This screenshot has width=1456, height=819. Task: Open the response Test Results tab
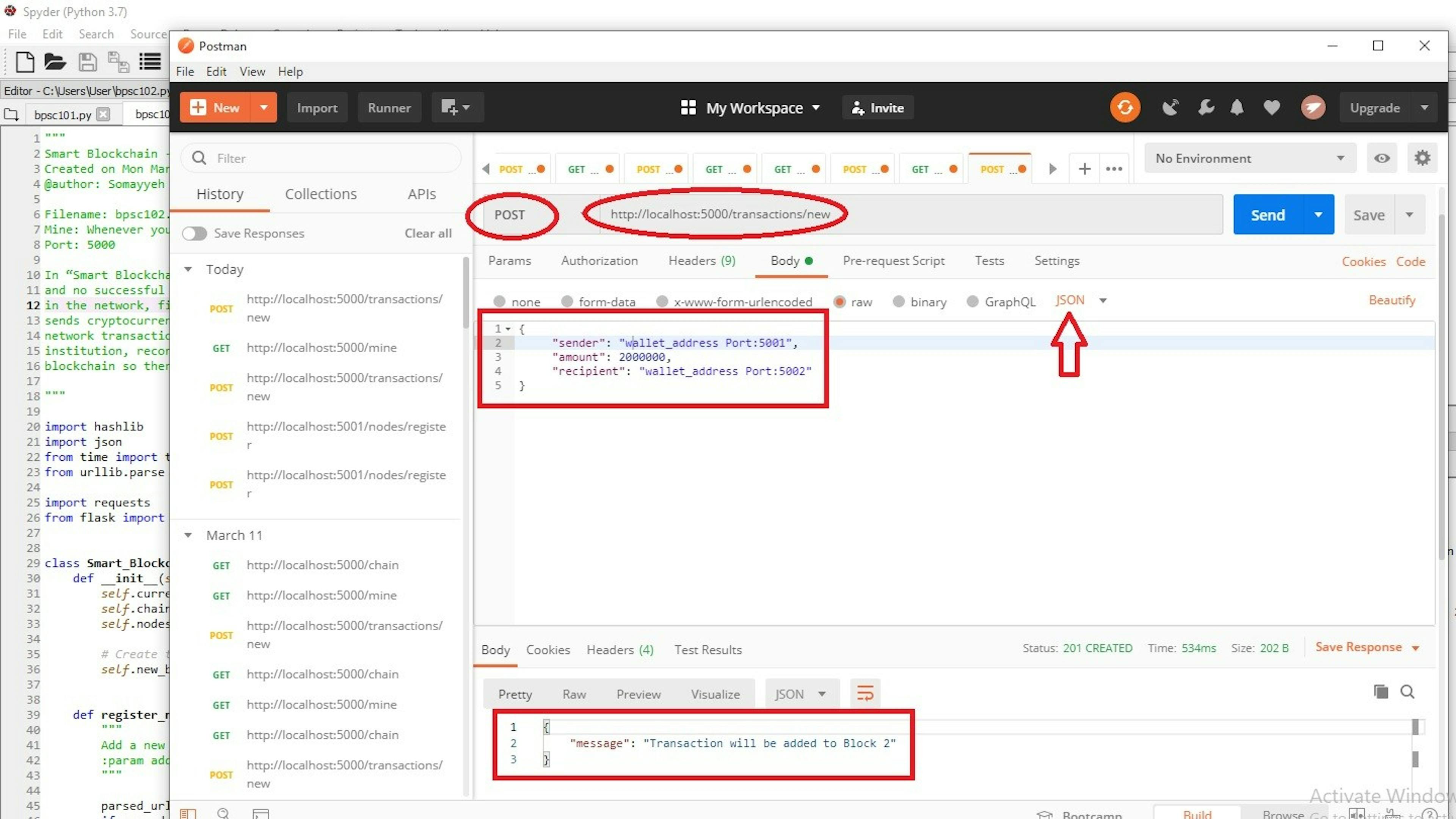(x=708, y=650)
